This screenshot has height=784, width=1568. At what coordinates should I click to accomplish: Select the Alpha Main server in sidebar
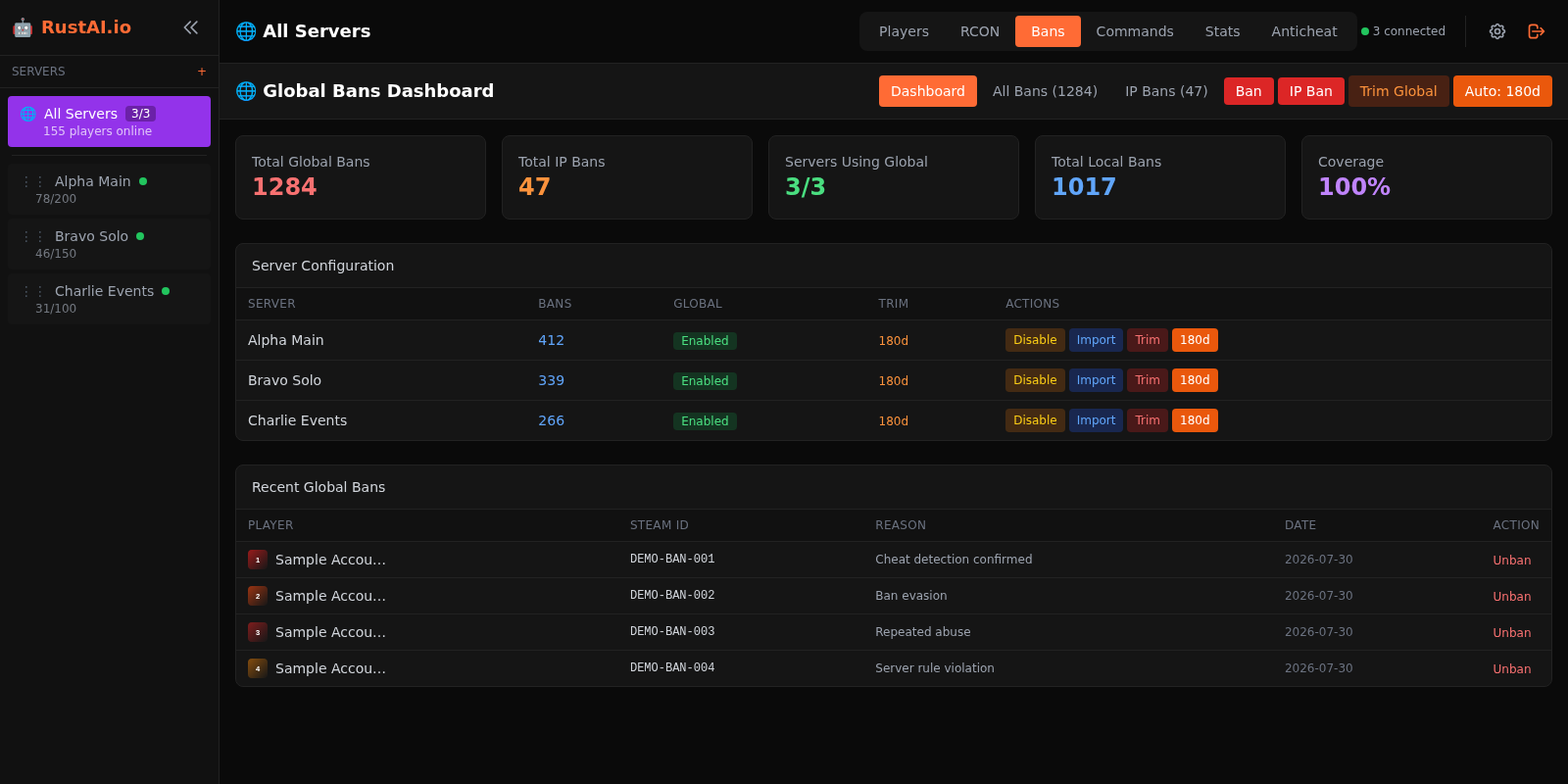(x=109, y=189)
